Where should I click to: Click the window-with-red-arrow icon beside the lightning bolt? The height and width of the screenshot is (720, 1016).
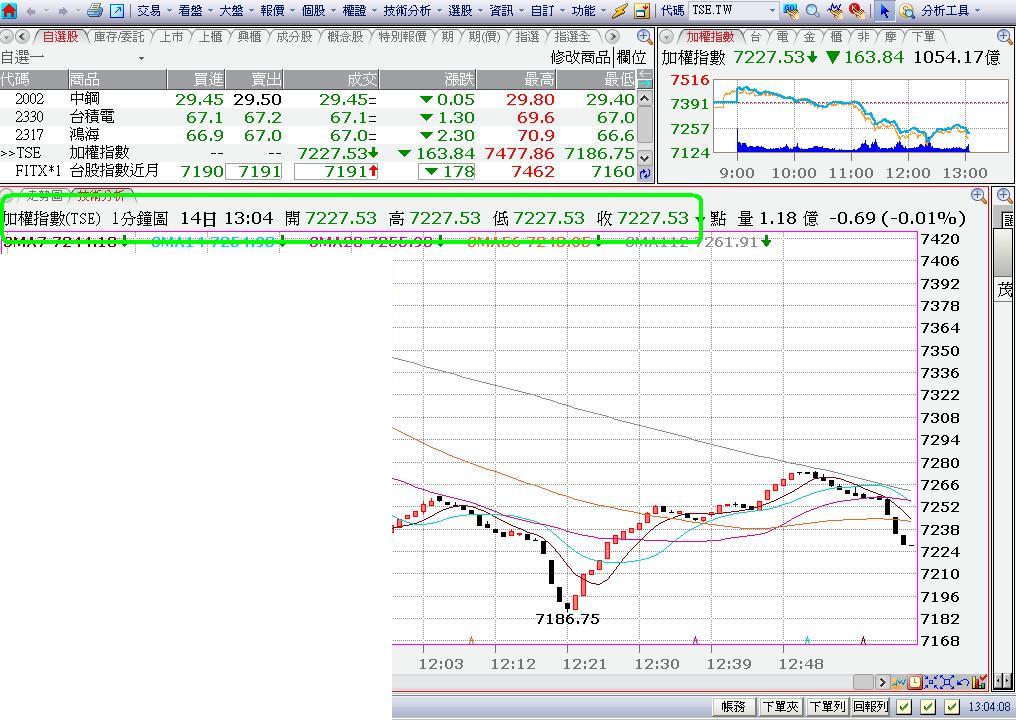click(641, 10)
